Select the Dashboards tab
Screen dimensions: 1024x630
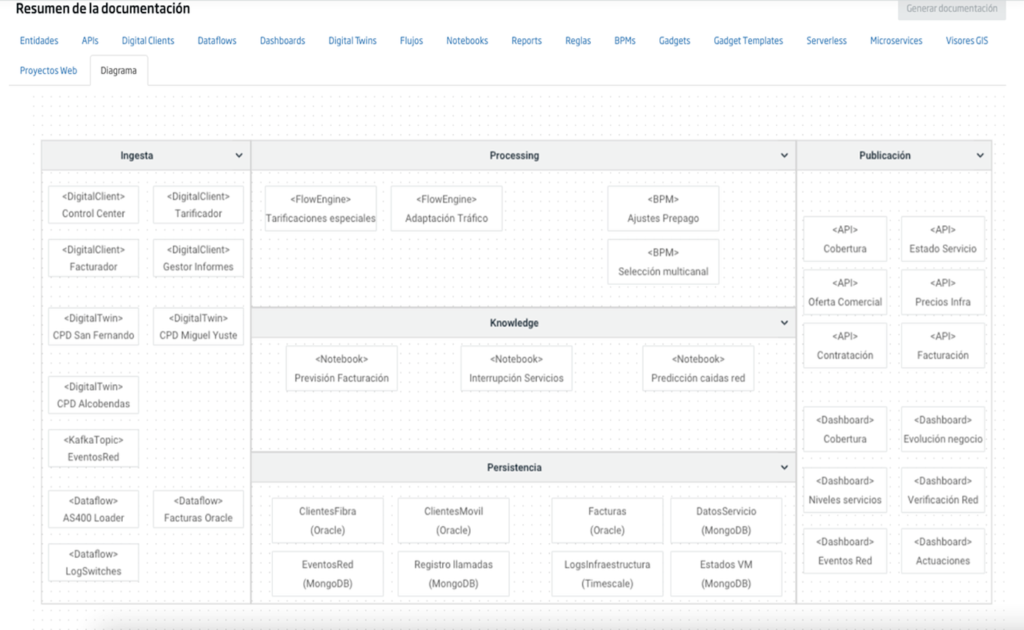tap(283, 40)
